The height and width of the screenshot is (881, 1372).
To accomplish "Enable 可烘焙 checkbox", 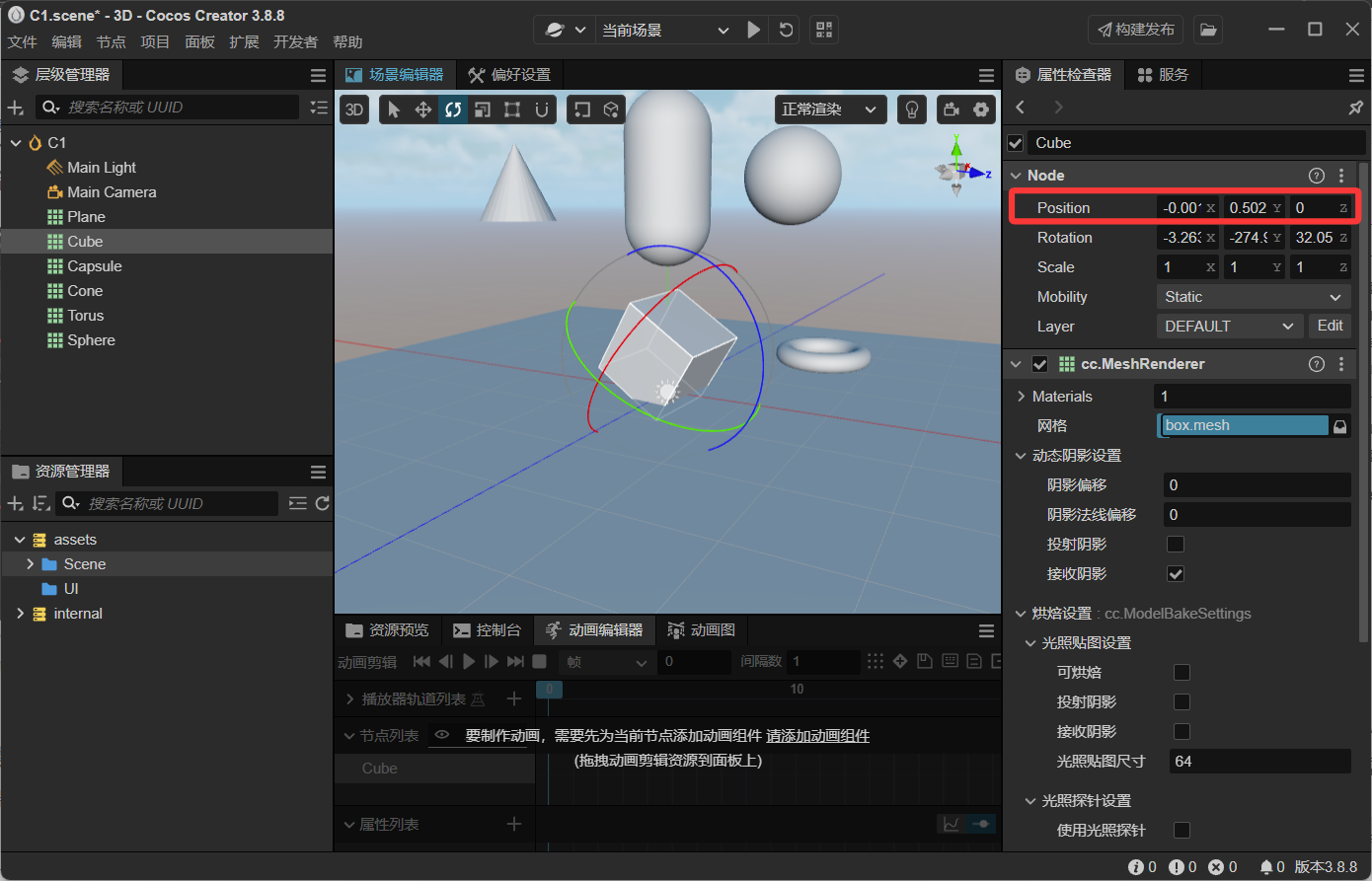I will tap(1181, 672).
